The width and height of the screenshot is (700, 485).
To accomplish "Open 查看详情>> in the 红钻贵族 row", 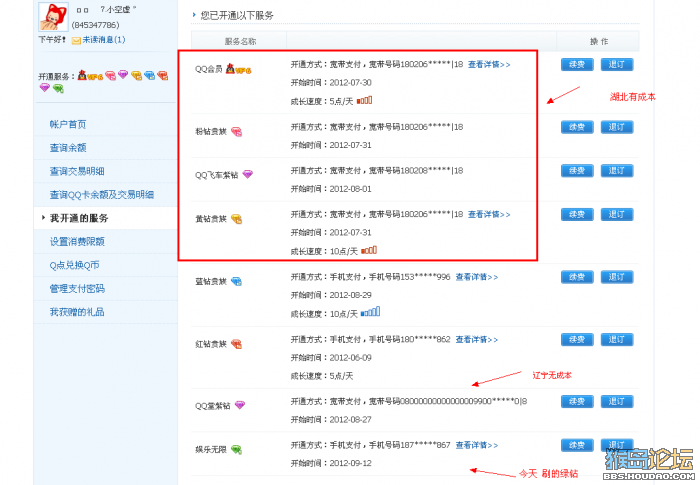I will click(476, 339).
